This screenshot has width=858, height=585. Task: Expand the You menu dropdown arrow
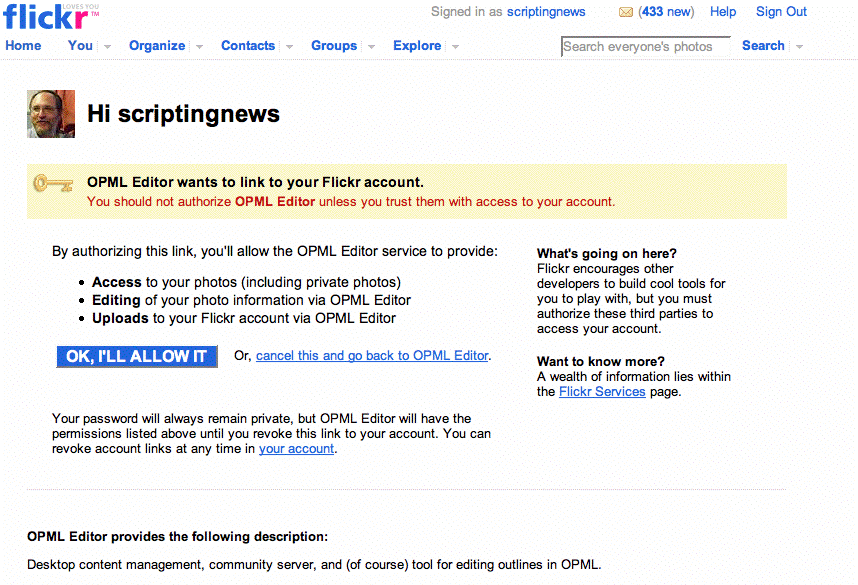point(107,47)
